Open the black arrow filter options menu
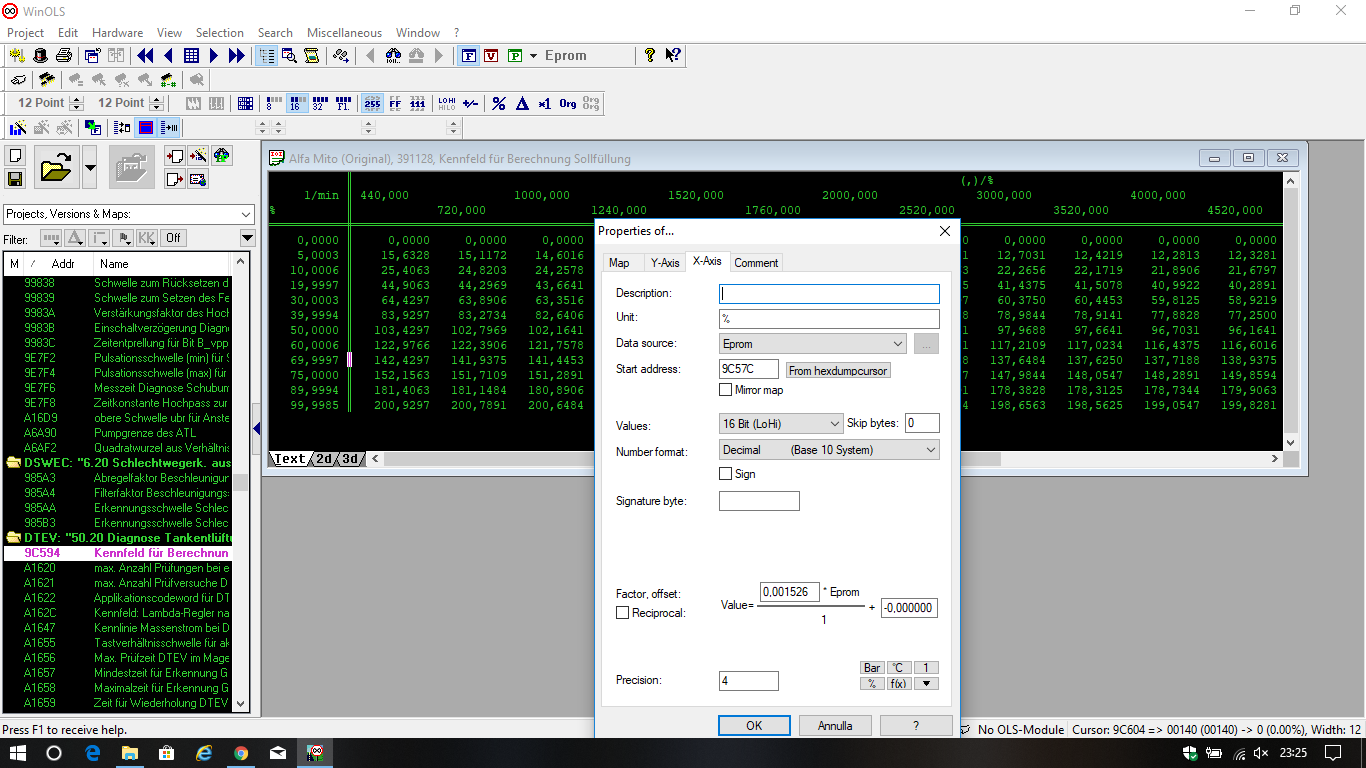 tap(248, 238)
